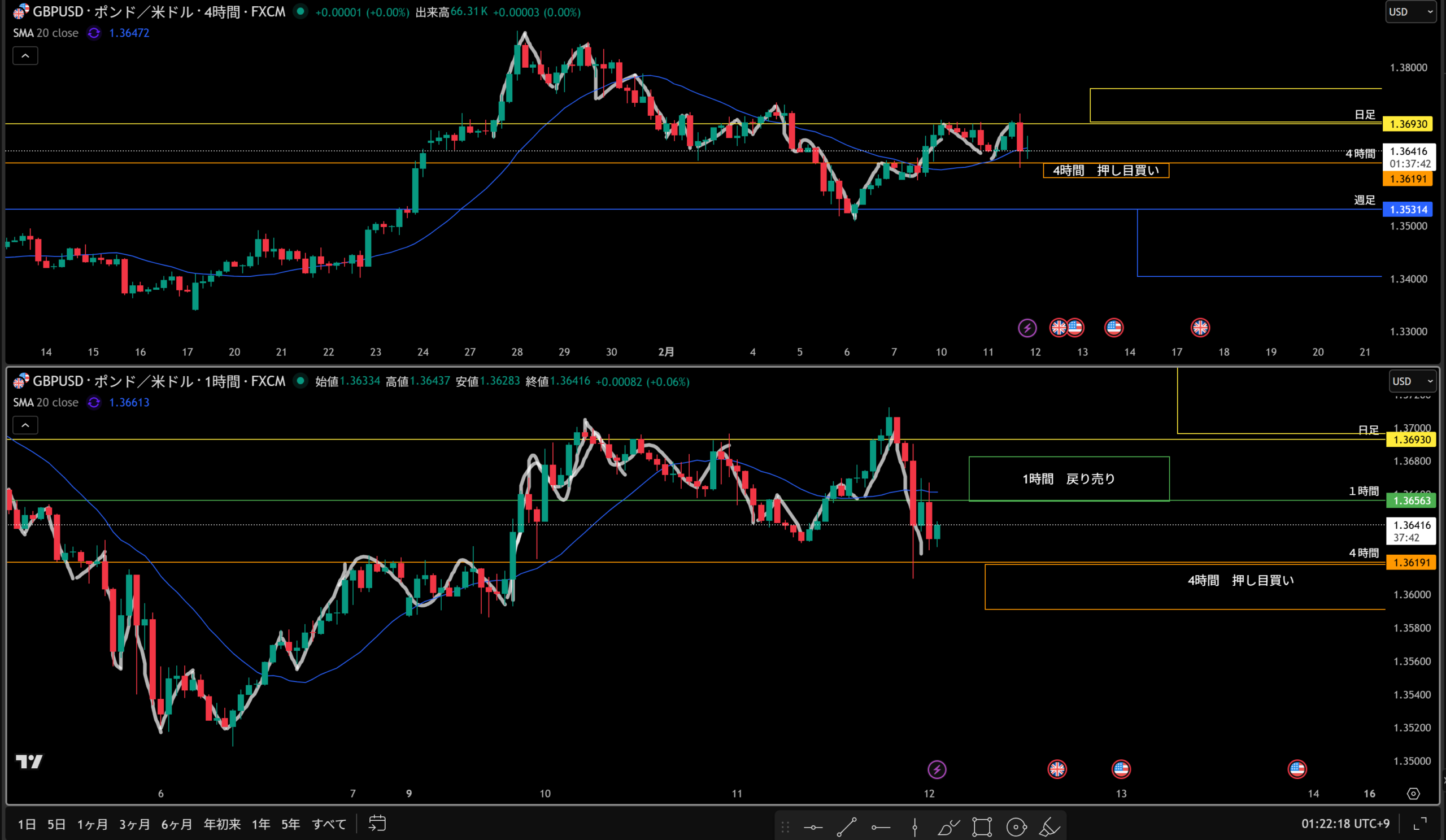Select the 年初来 time range
The height and width of the screenshot is (840, 1446).
click(222, 824)
